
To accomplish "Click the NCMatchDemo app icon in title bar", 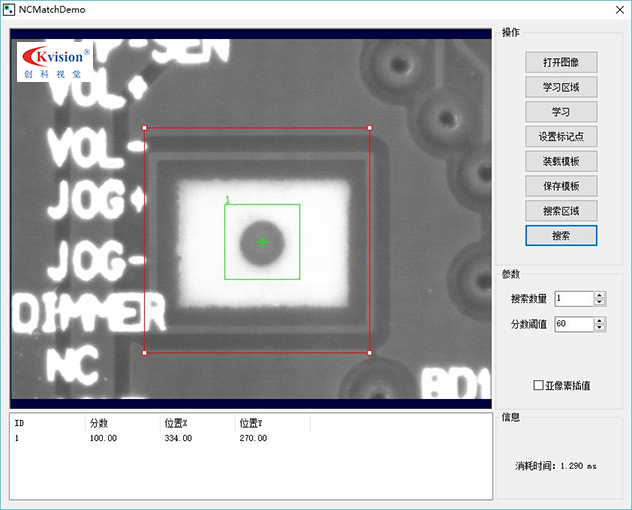I will click(10, 10).
